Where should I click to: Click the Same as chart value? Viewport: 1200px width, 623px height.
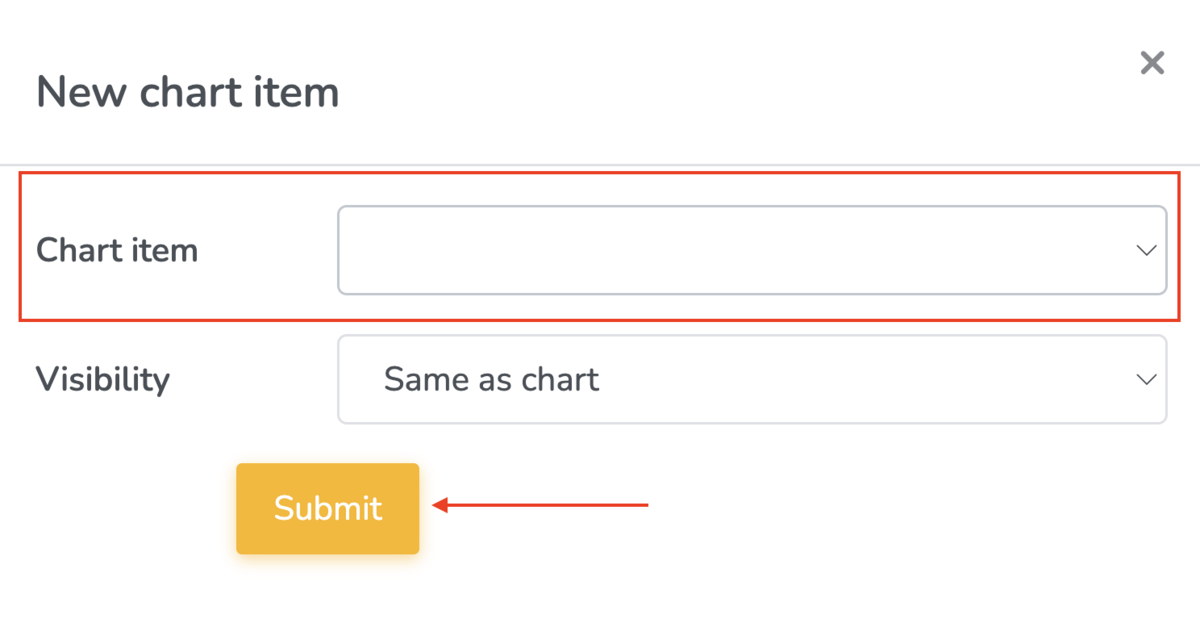coord(490,379)
